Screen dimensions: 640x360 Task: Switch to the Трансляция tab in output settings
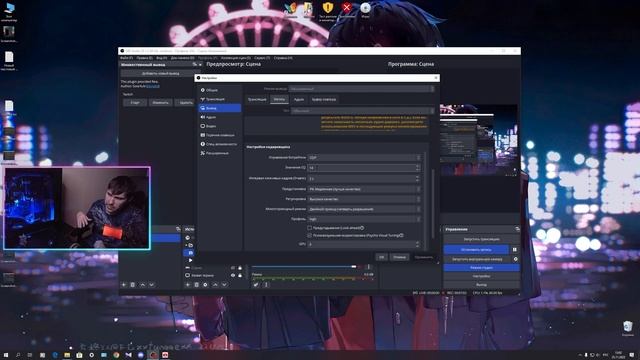[257, 99]
